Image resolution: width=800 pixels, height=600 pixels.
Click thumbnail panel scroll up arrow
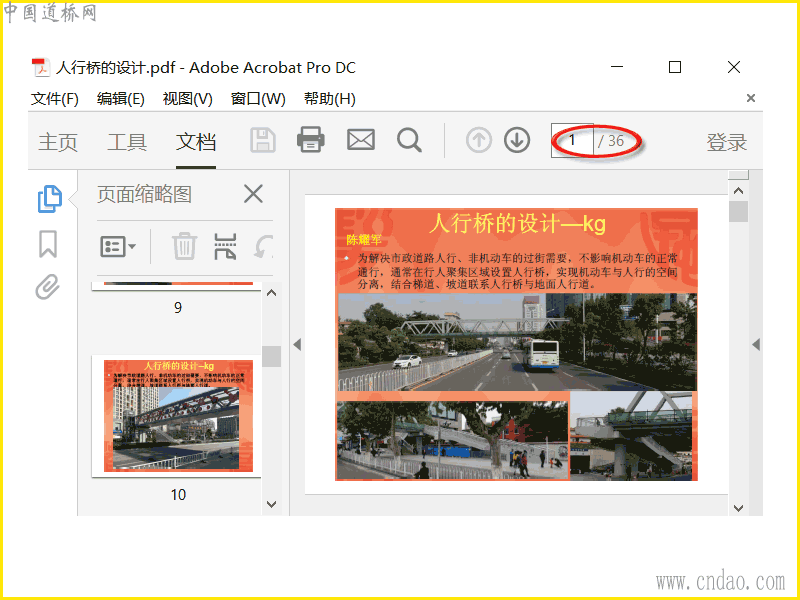coord(271,293)
